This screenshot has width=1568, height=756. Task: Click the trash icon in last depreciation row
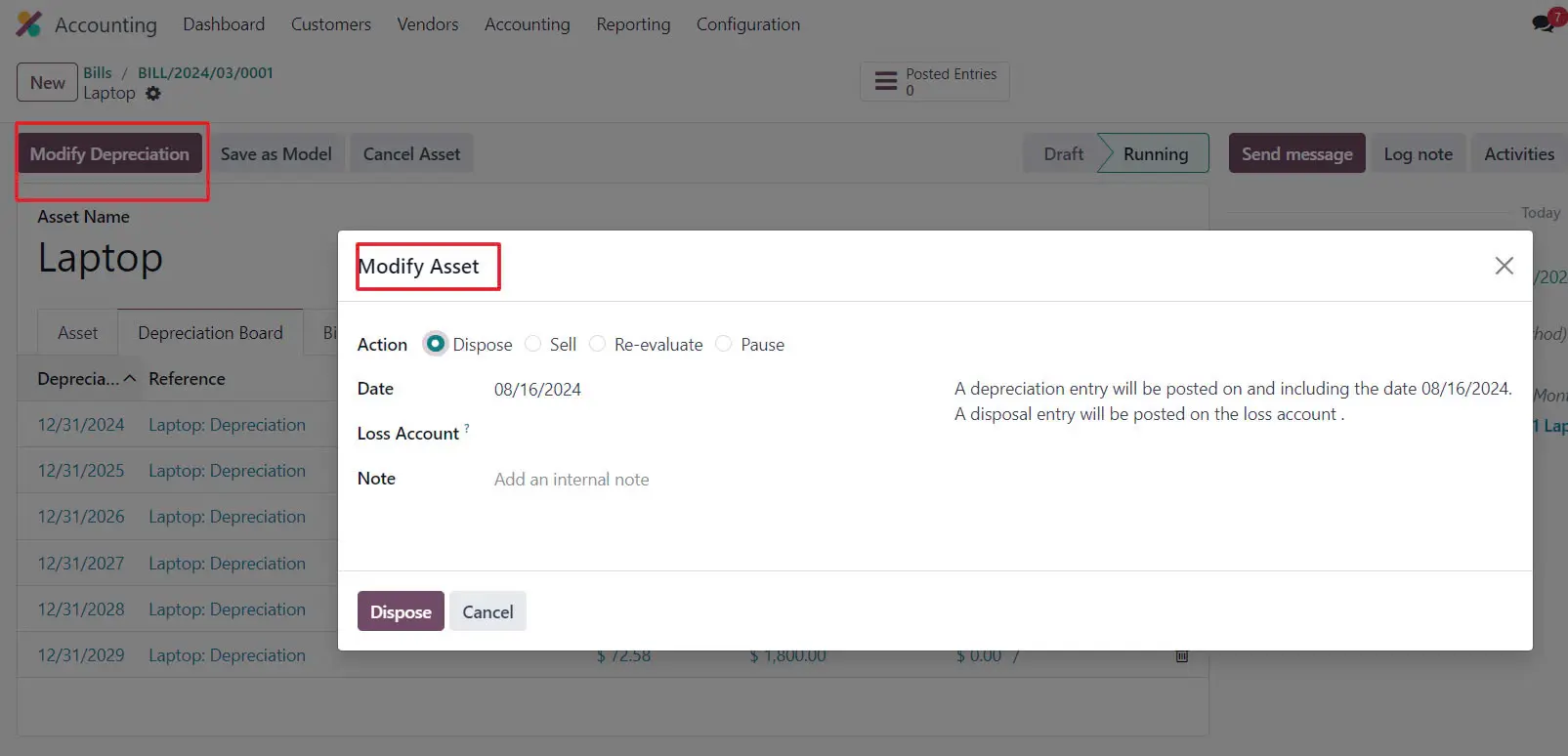(1181, 656)
